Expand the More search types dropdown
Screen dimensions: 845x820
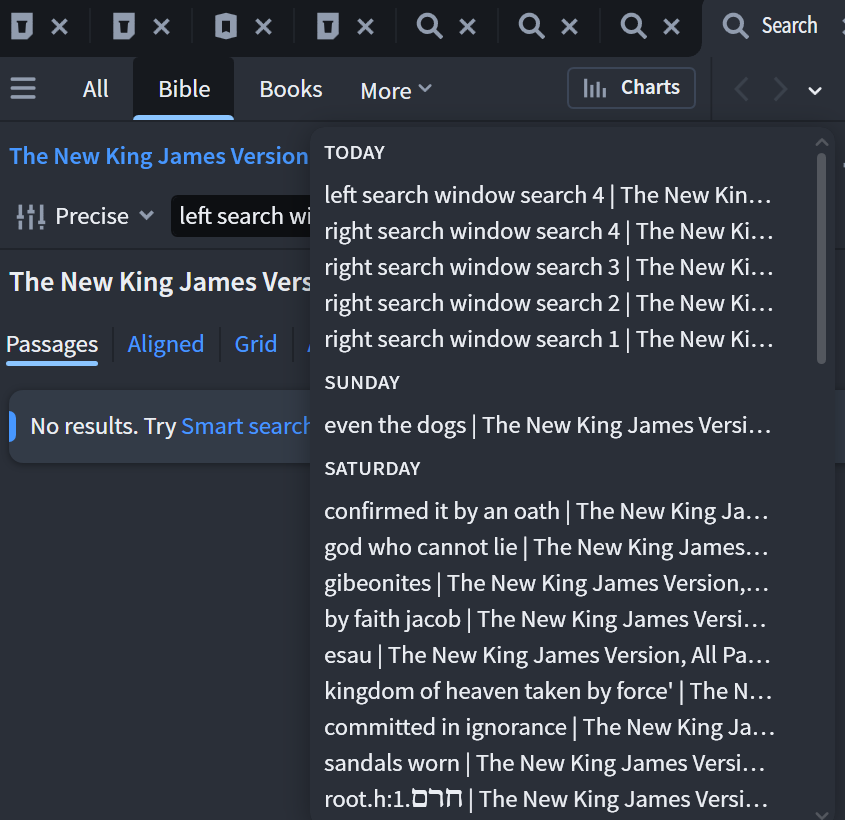(396, 91)
